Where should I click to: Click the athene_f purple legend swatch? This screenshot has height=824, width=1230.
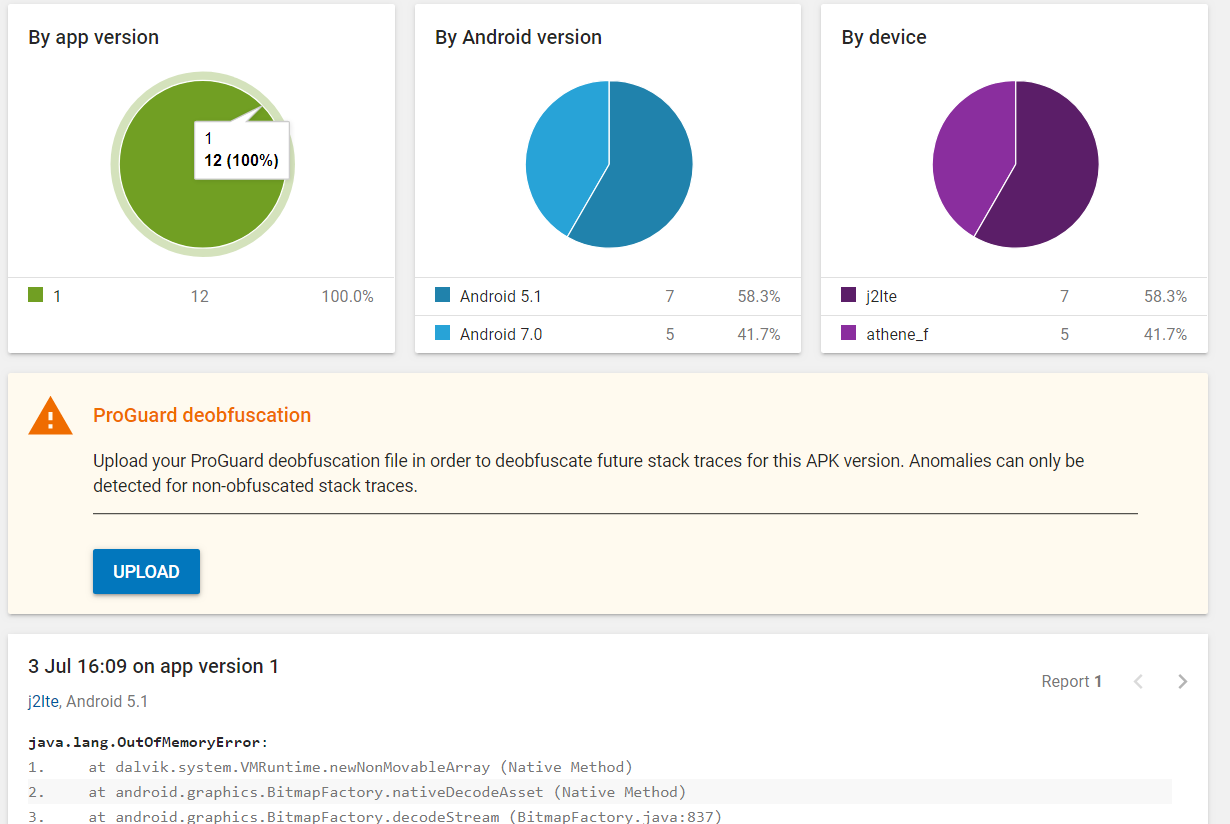(x=849, y=333)
